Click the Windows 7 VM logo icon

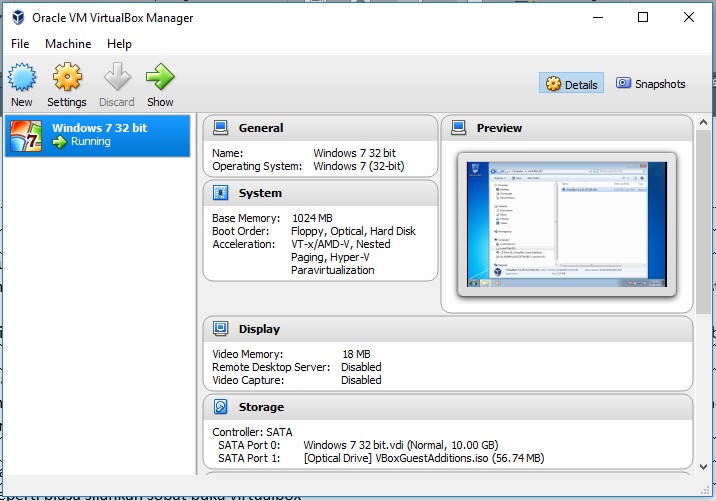(x=26, y=136)
